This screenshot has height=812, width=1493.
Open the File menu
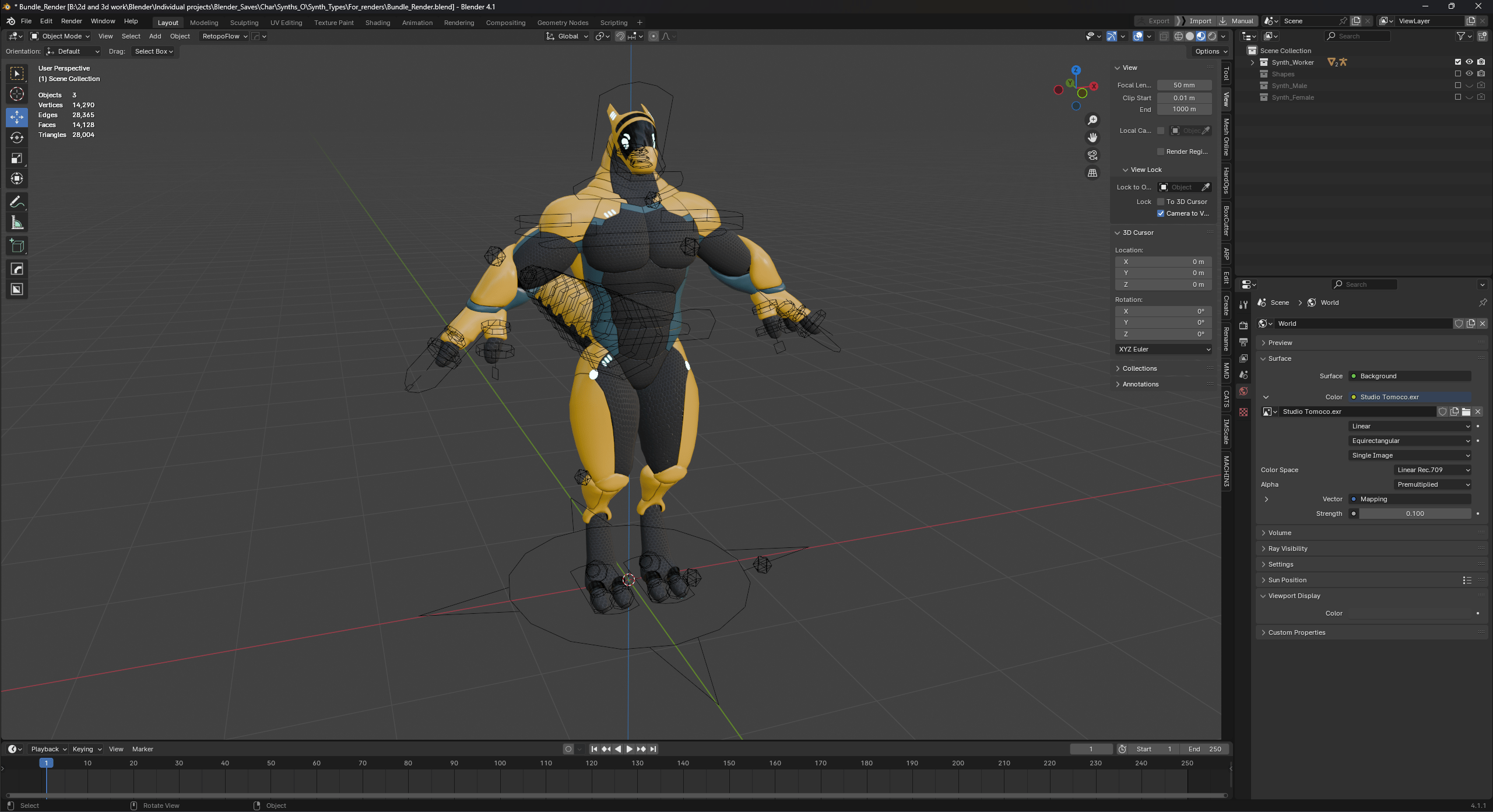[x=26, y=21]
